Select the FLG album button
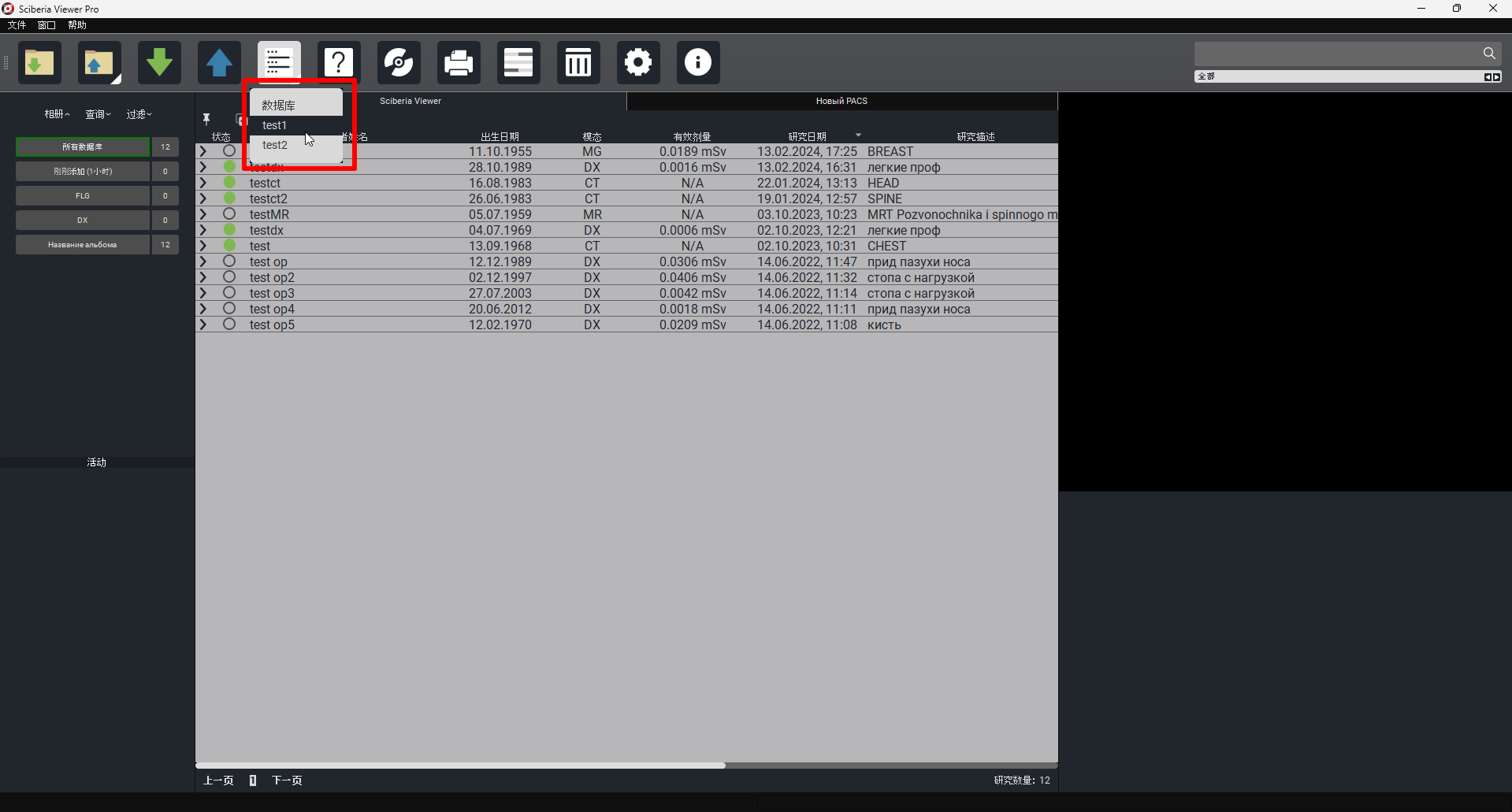Screen dimensions: 1512x812 pos(83,196)
